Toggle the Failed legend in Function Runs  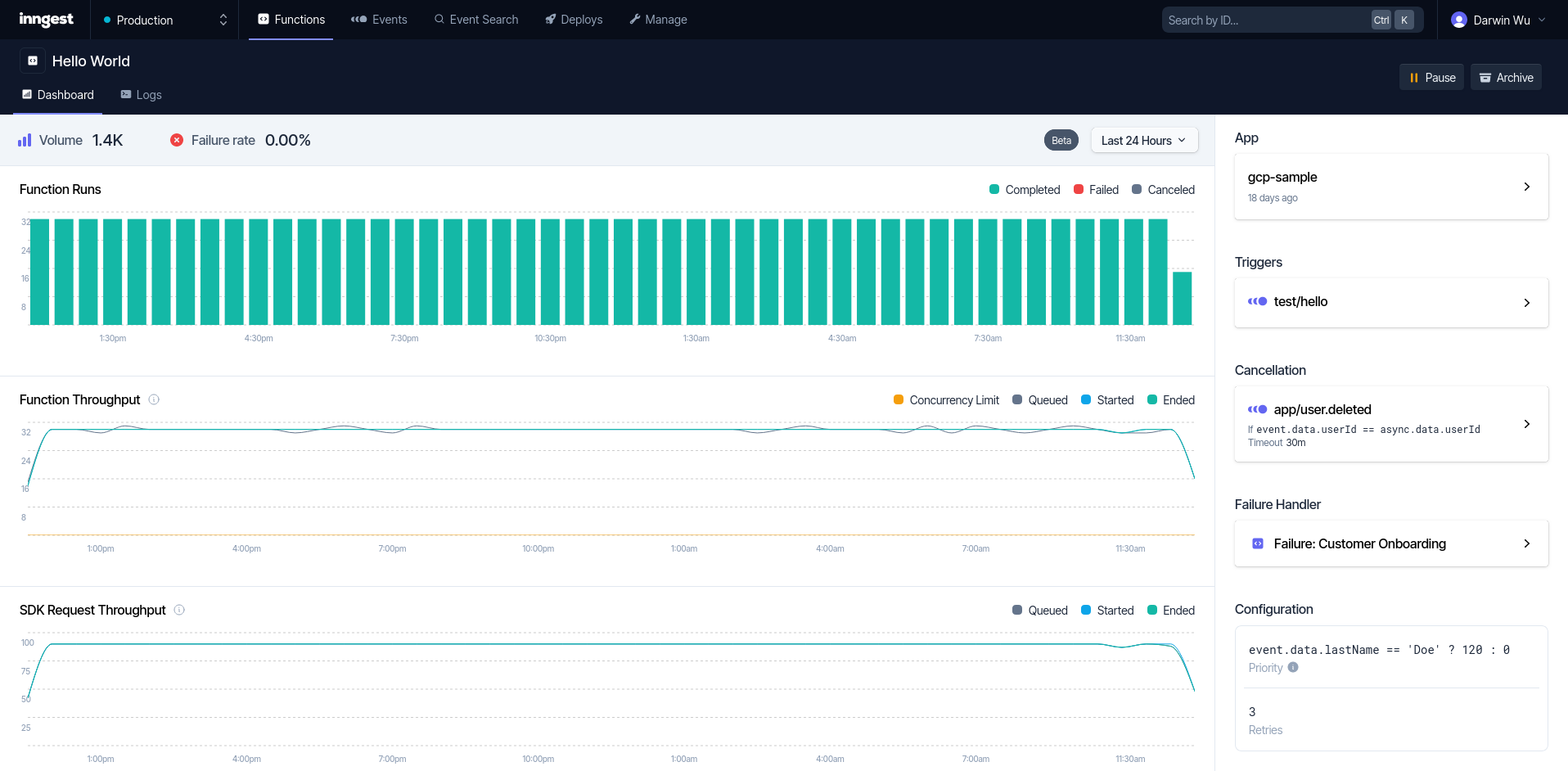(1096, 189)
